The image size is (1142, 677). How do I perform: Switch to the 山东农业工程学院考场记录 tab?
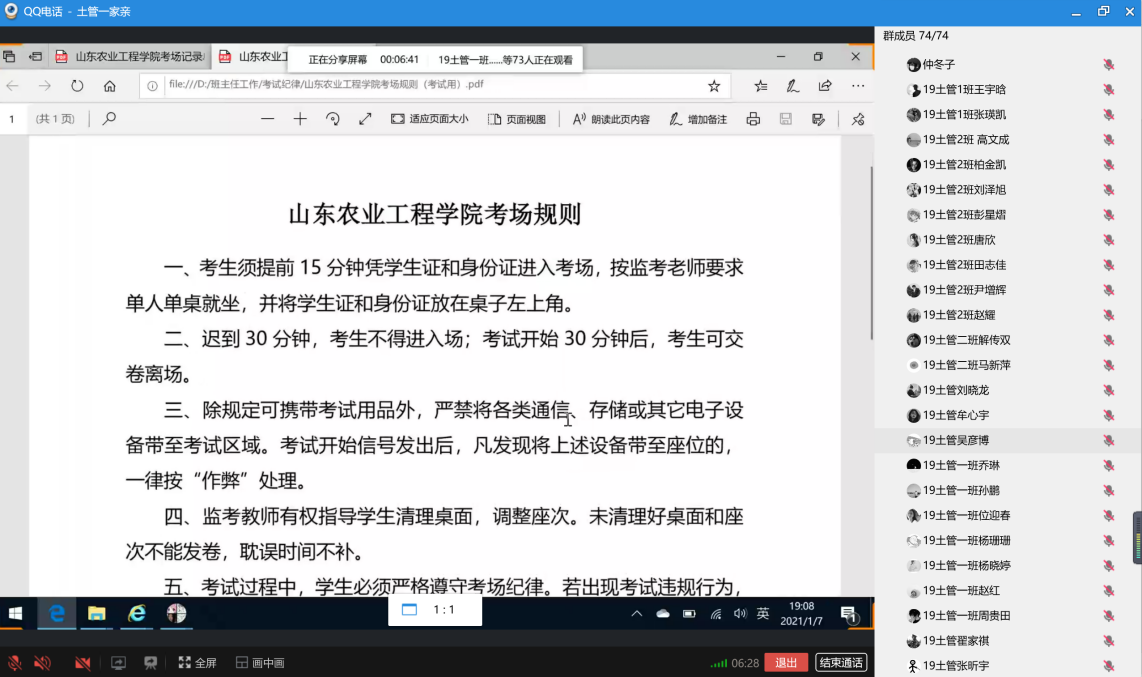134,56
